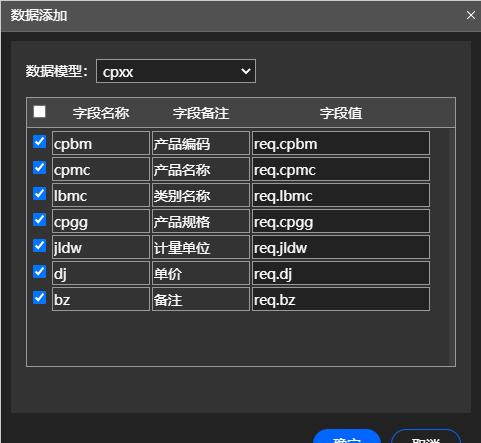Image resolution: width=481 pixels, height=443 pixels.
Task: Click the 取消 cancel button
Action: click(x=426, y=436)
